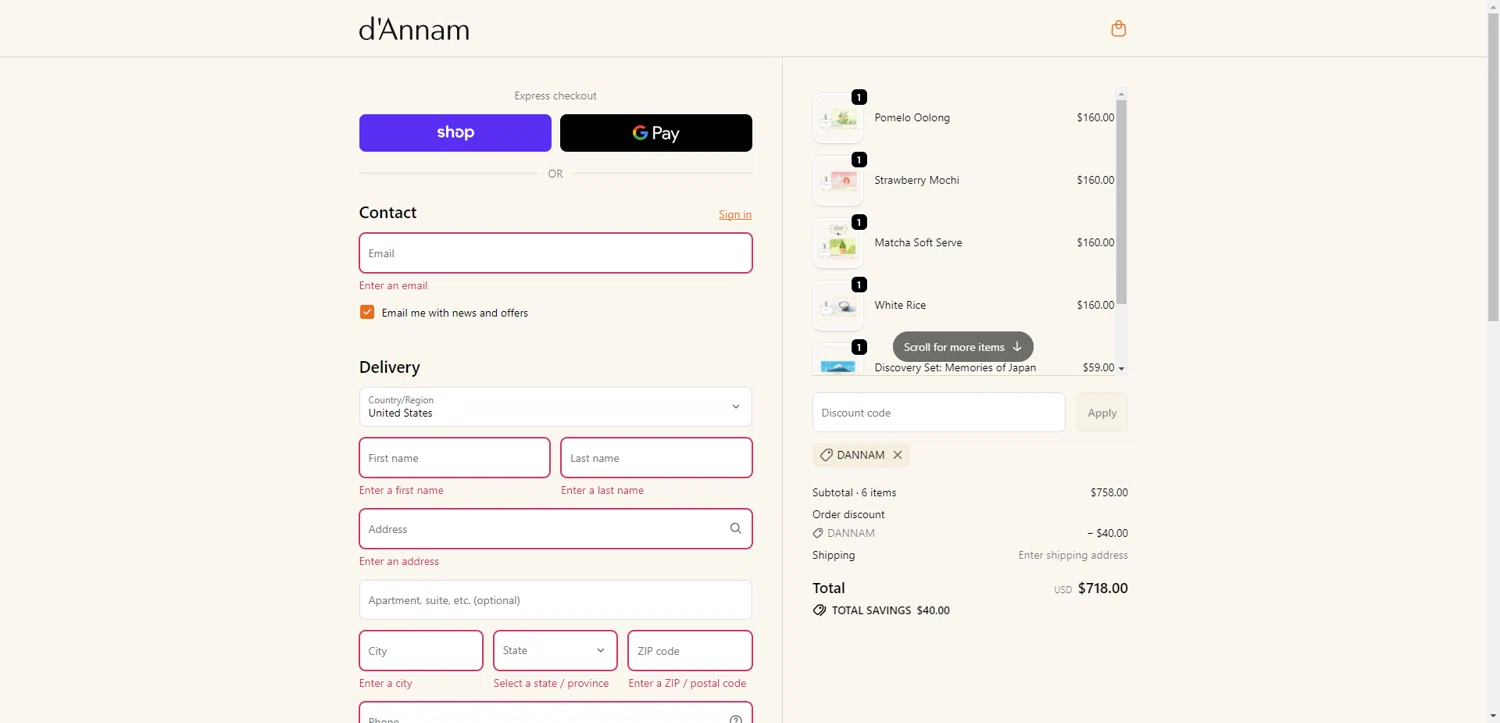Open the shopping bag cart icon
The image size is (1500, 723).
(x=1118, y=29)
